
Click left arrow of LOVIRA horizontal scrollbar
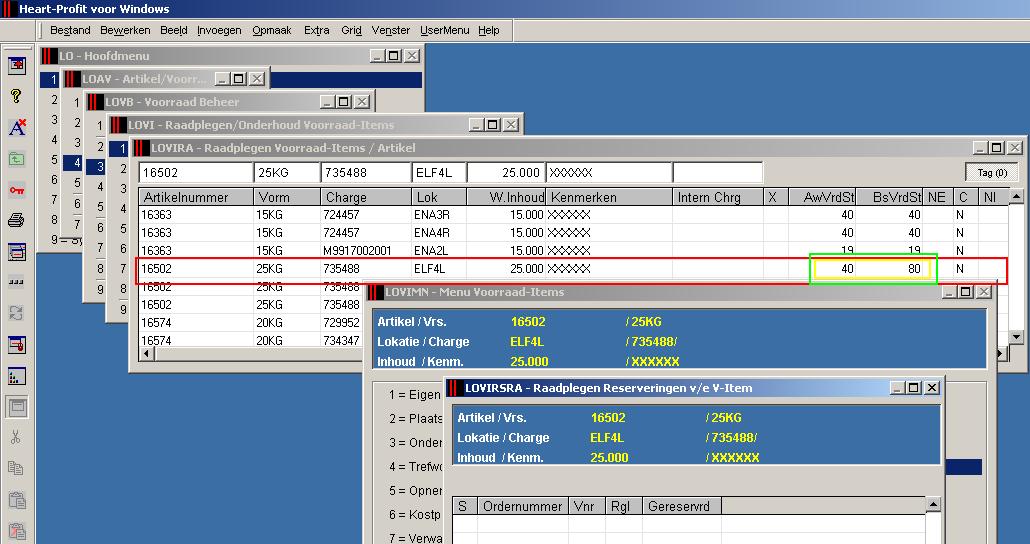coord(147,353)
